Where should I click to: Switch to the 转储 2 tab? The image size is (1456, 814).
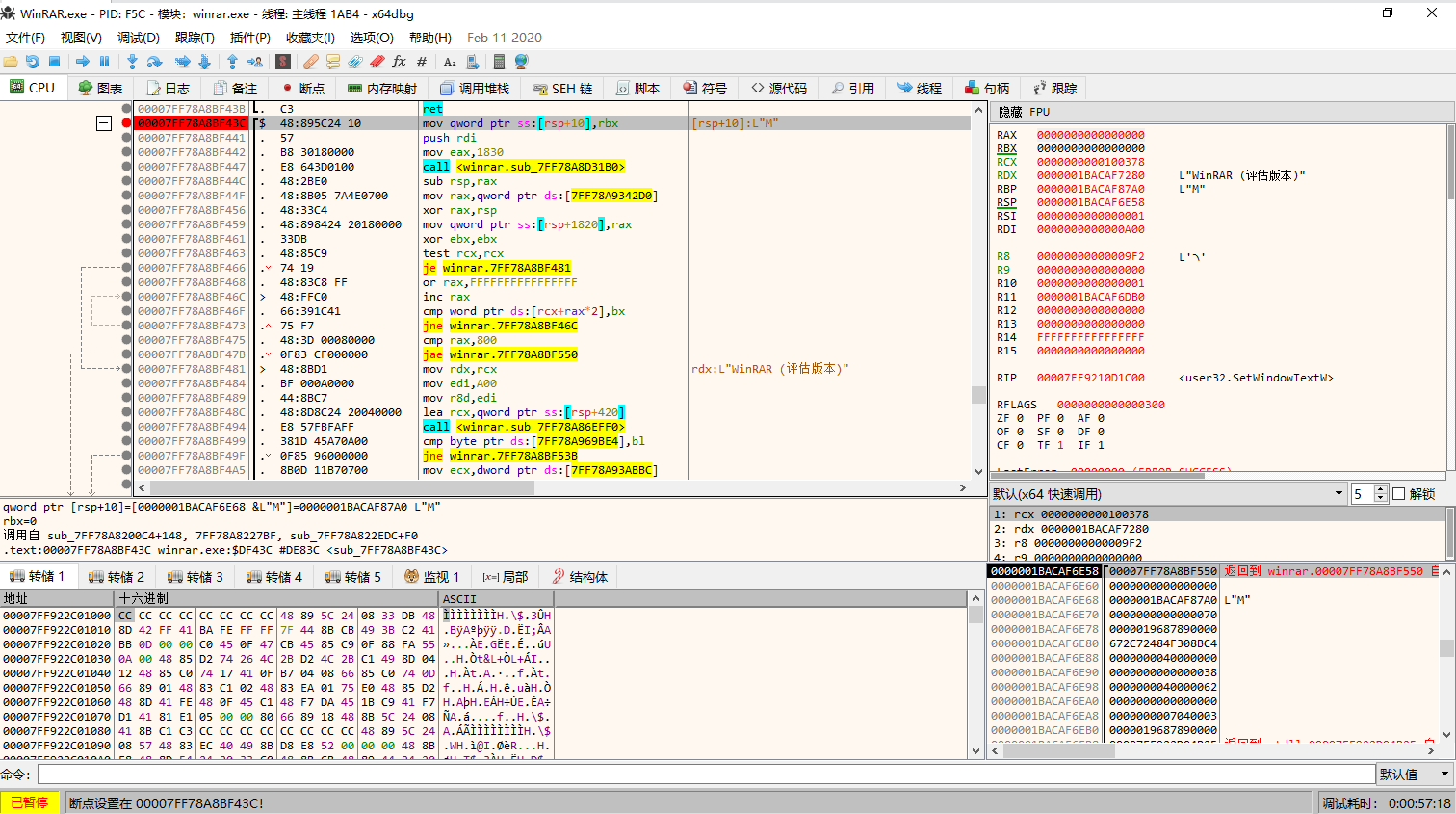(117, 576)
